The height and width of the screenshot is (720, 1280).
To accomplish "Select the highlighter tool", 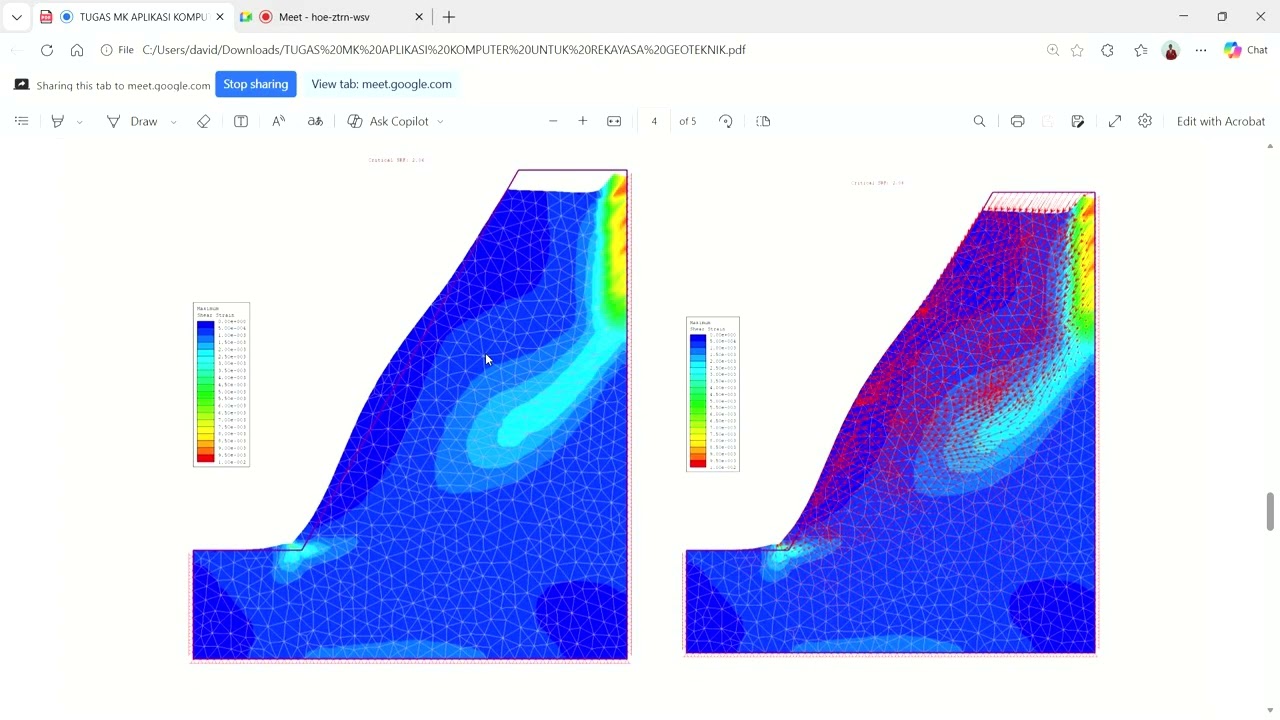I will click(x=58, y=121).
